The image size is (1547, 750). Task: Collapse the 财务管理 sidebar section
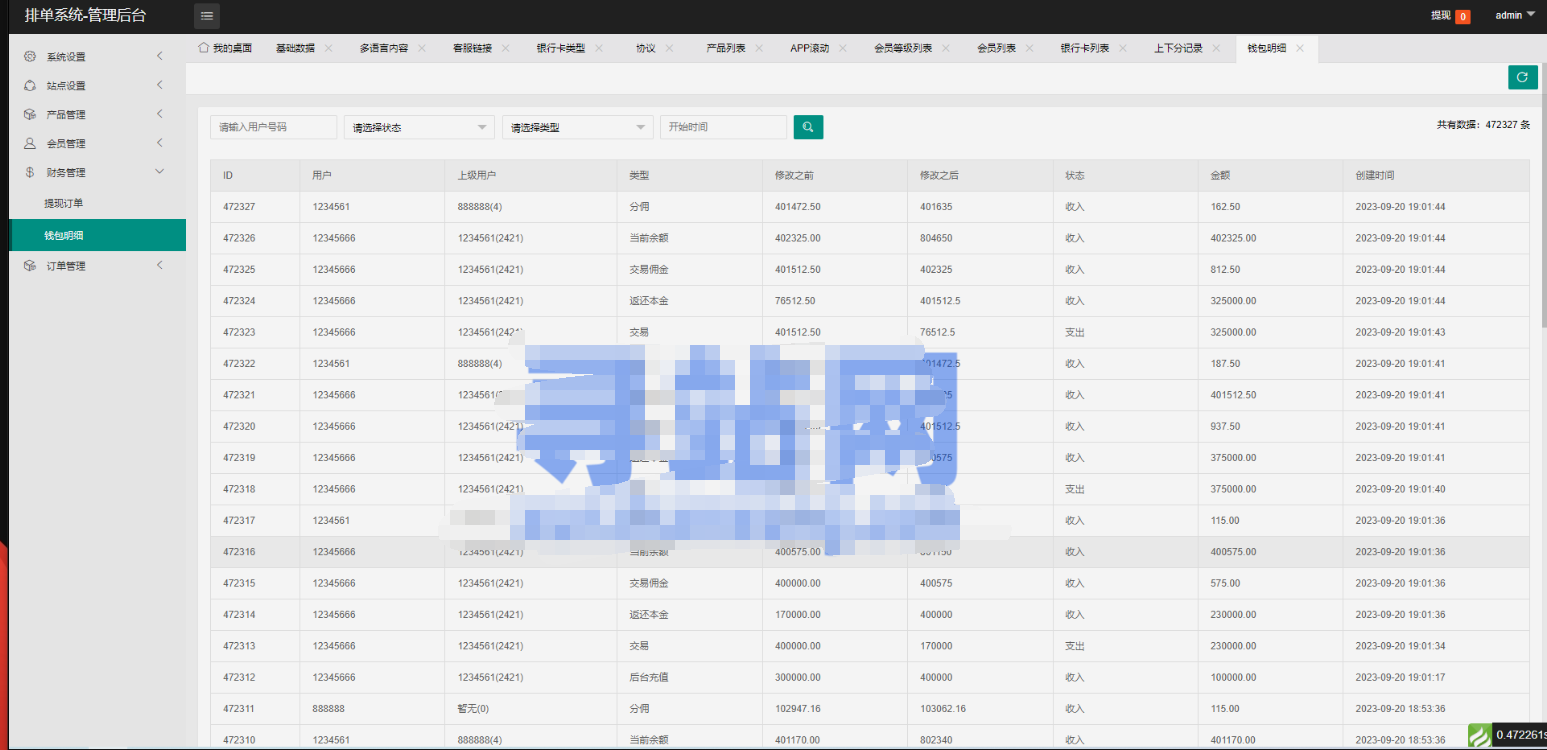pos(97,172)
